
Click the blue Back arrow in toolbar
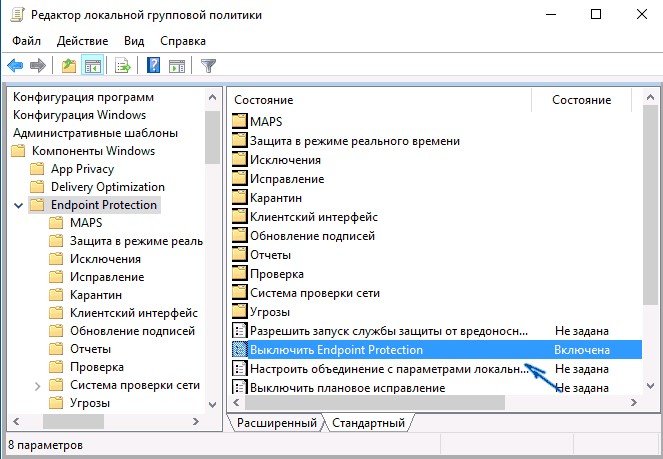(16, 66)
